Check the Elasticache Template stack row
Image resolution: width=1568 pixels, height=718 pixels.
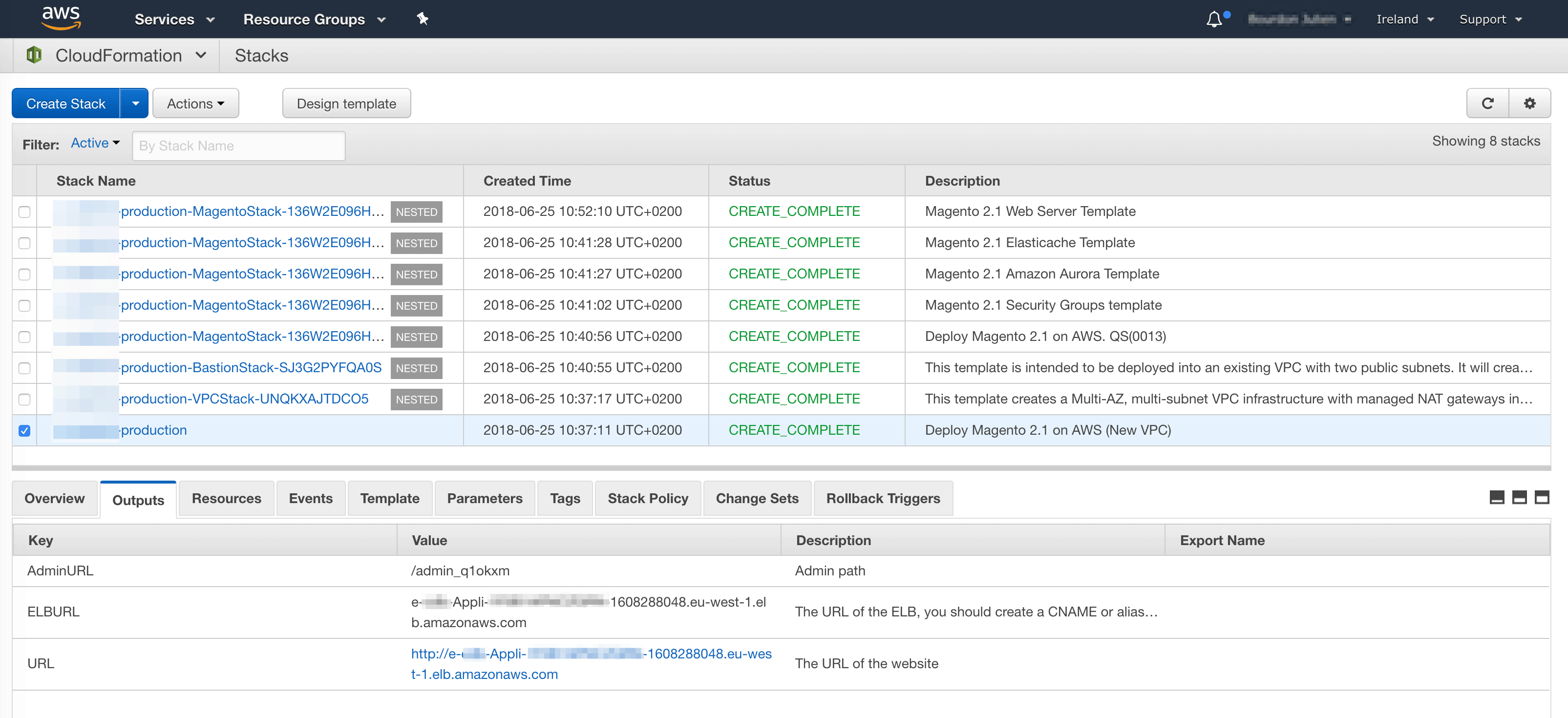24,243
